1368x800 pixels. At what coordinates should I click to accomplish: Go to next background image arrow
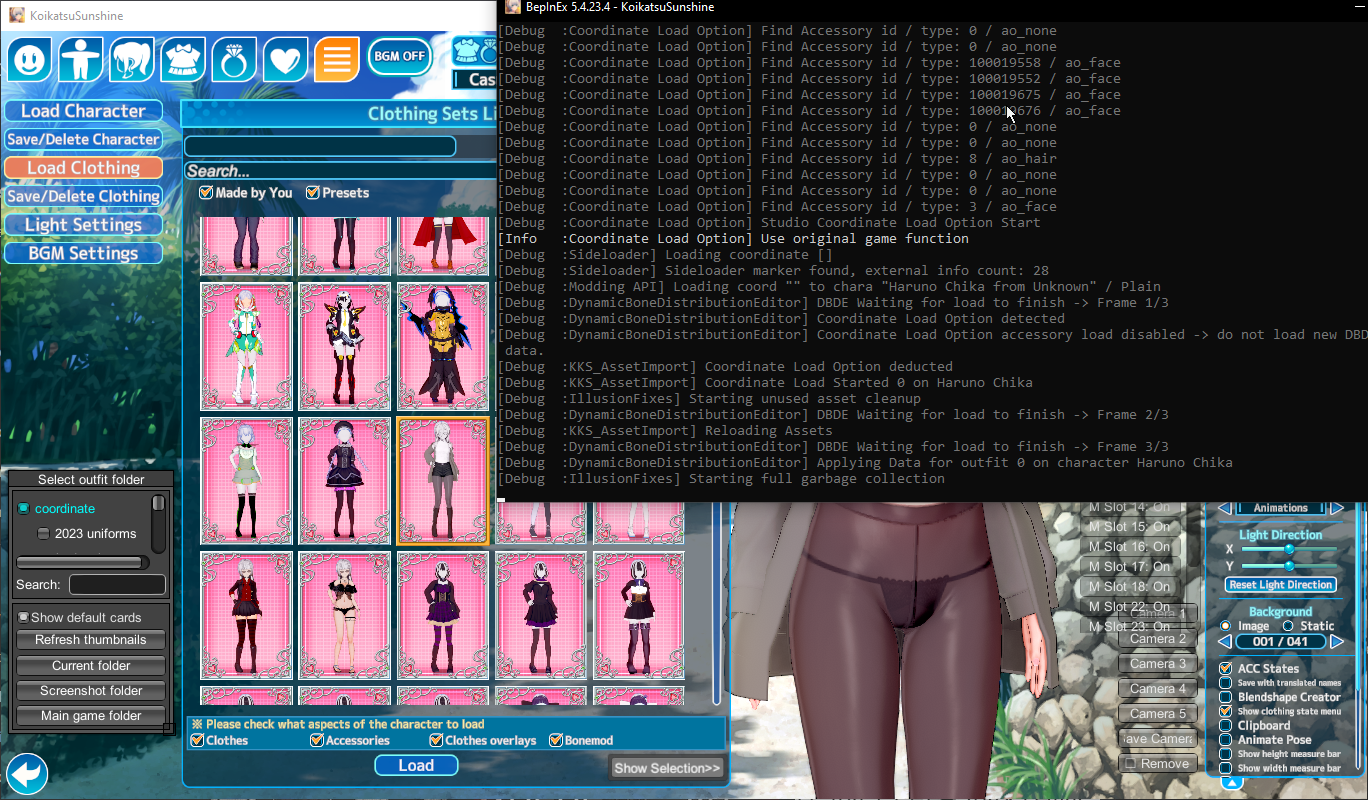1337,641
